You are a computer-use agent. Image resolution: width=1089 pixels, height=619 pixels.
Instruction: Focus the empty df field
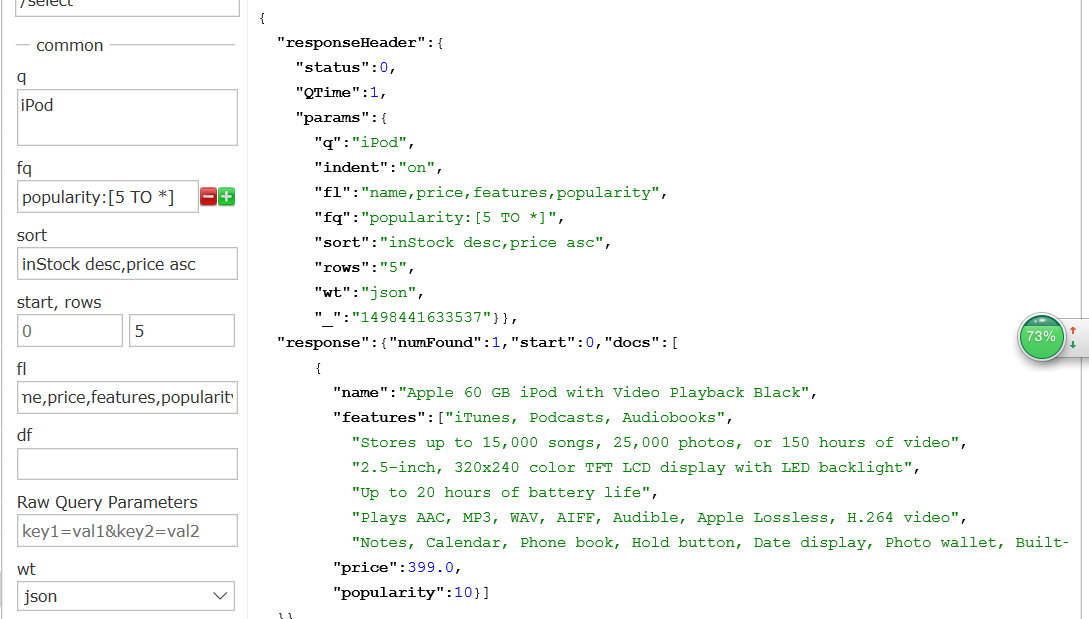click(127, 464)
